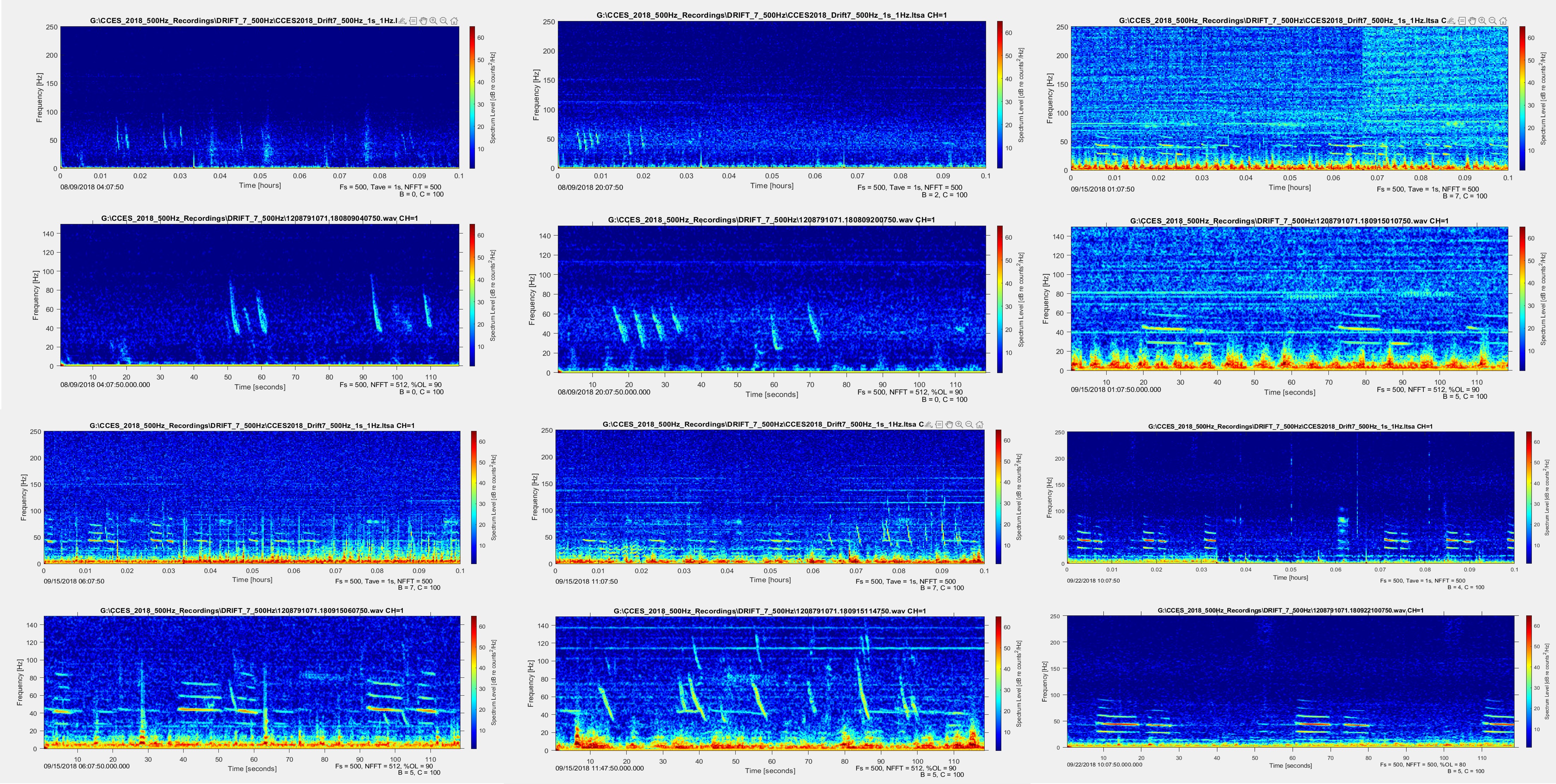Screen dimensions: 1556x784
Task: Click zoom-in icon on 08/09 04:07:50 LTSA plot
Action: 434,20
